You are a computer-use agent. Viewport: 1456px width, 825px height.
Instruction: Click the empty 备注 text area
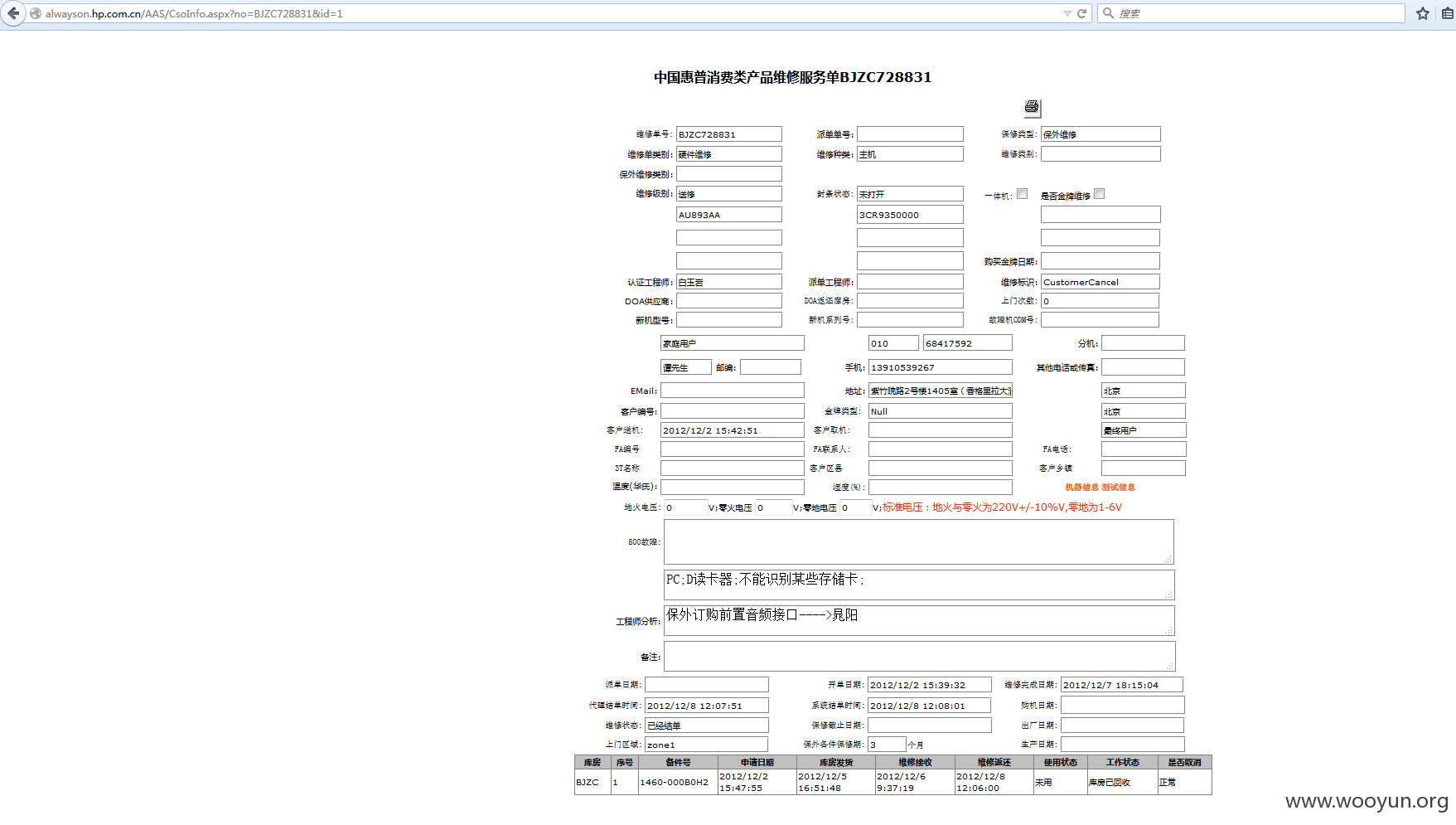coord(919,656)
